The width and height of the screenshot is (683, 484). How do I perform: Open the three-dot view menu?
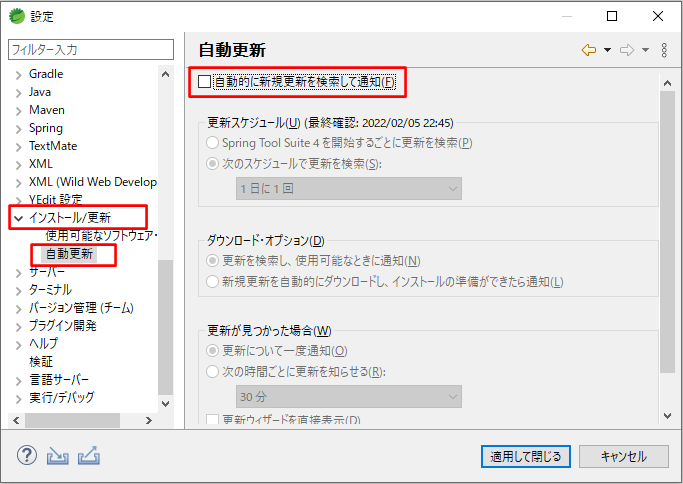coord(664,50)
